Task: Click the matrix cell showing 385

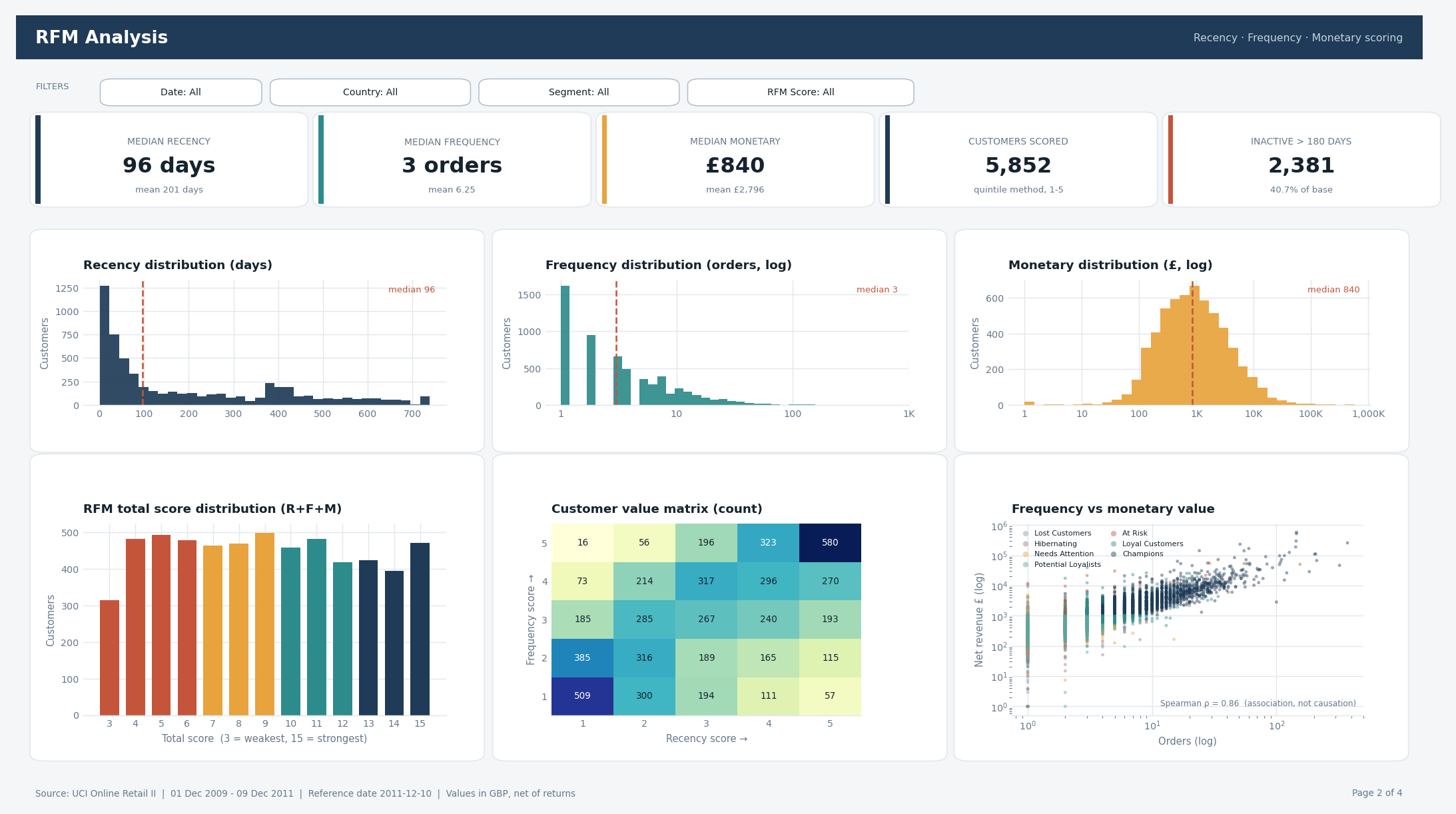Action: tap(582, 658)
